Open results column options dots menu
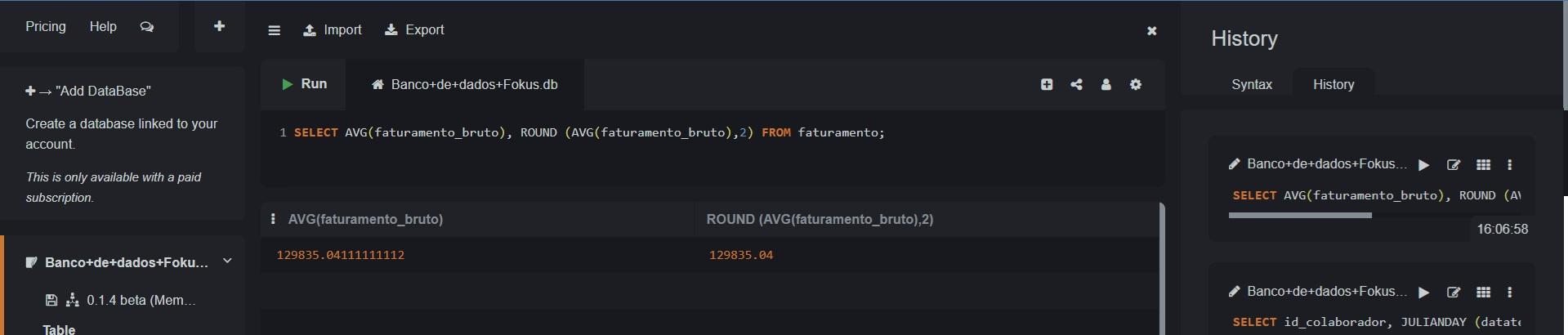Screen dimensions: 1568x335 pos(273,219)
